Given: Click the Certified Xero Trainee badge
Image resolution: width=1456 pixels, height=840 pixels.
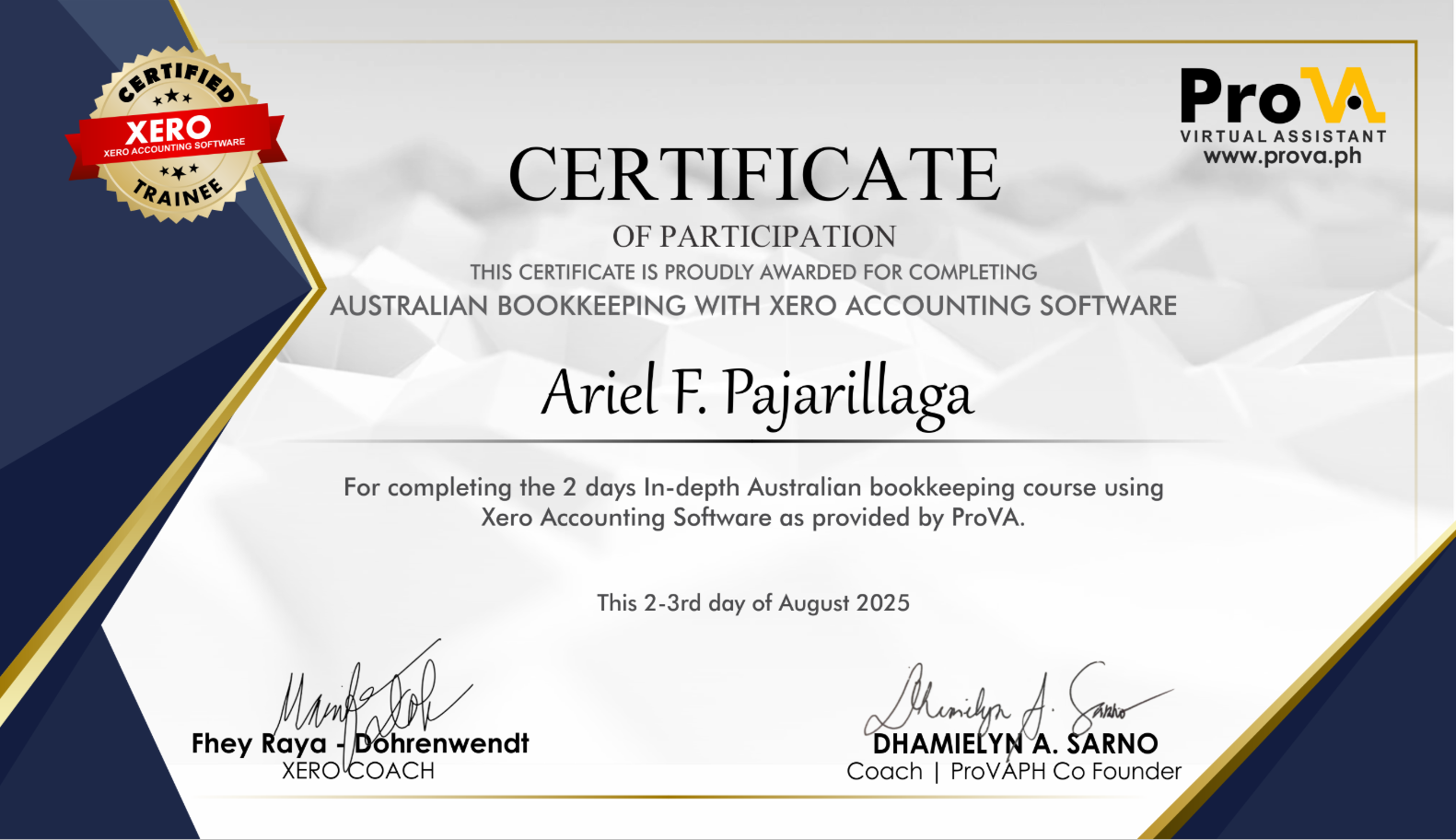Looking at the screenshot, I should point(175,134).
